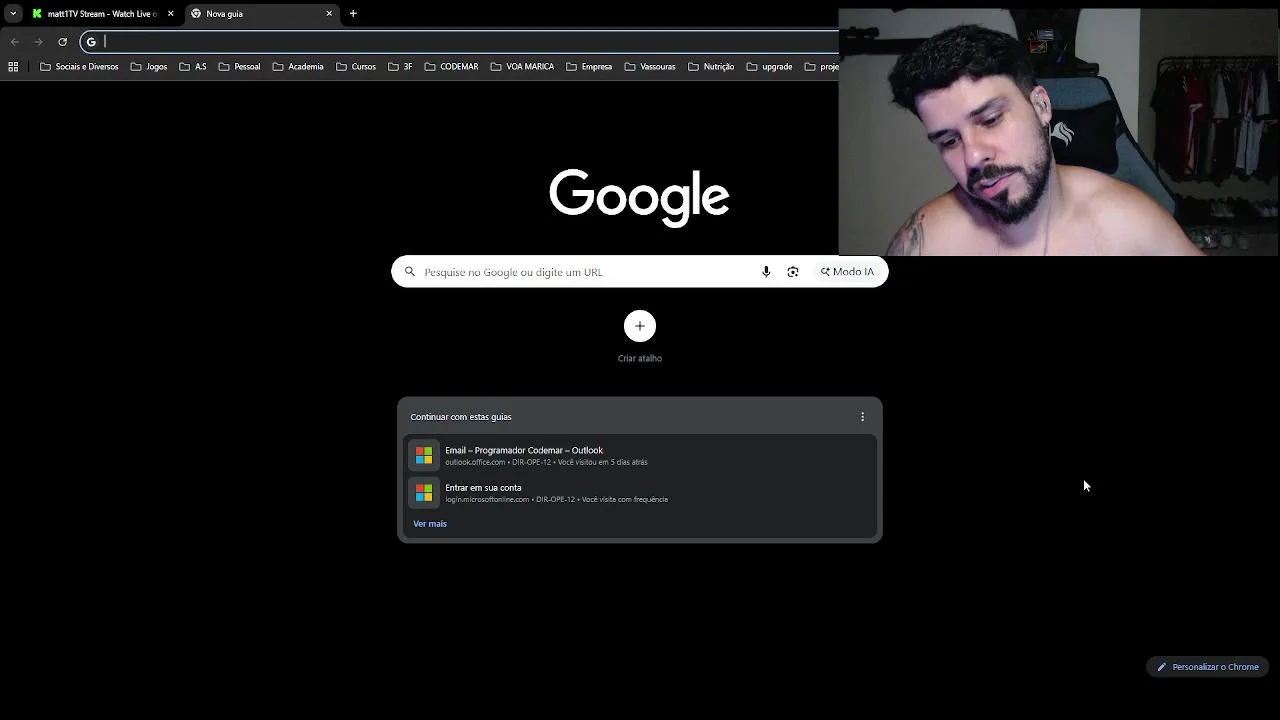Open the Jogos bookmark folder

tap(149, 67)
